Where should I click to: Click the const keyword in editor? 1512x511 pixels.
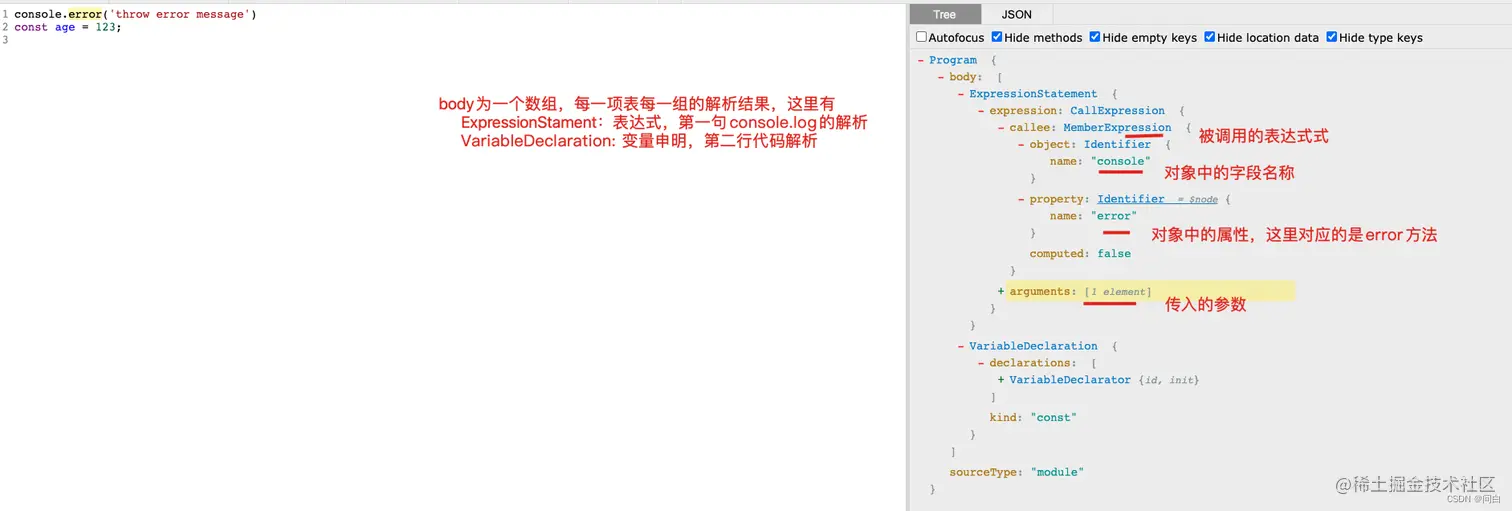[x=31, y=27]
